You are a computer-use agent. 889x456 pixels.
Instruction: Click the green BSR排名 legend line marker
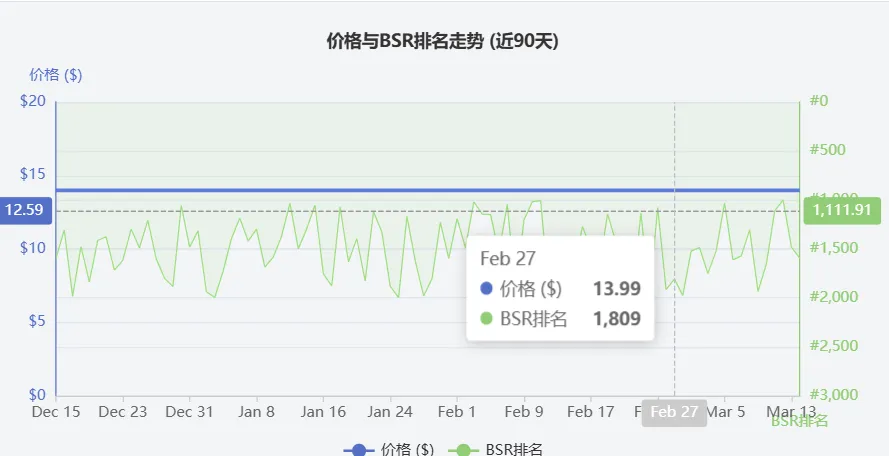(x=465, y=450)
